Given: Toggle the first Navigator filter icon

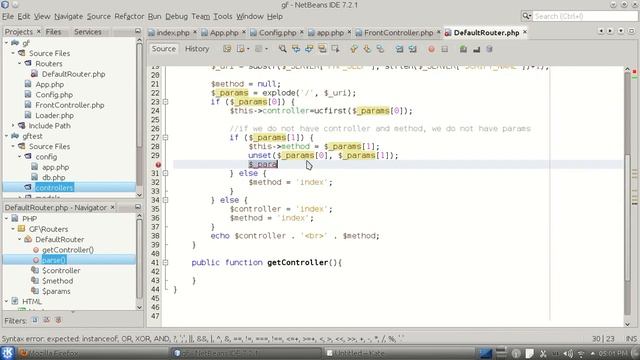Looking at the screenshot, I should coord(35,320).
